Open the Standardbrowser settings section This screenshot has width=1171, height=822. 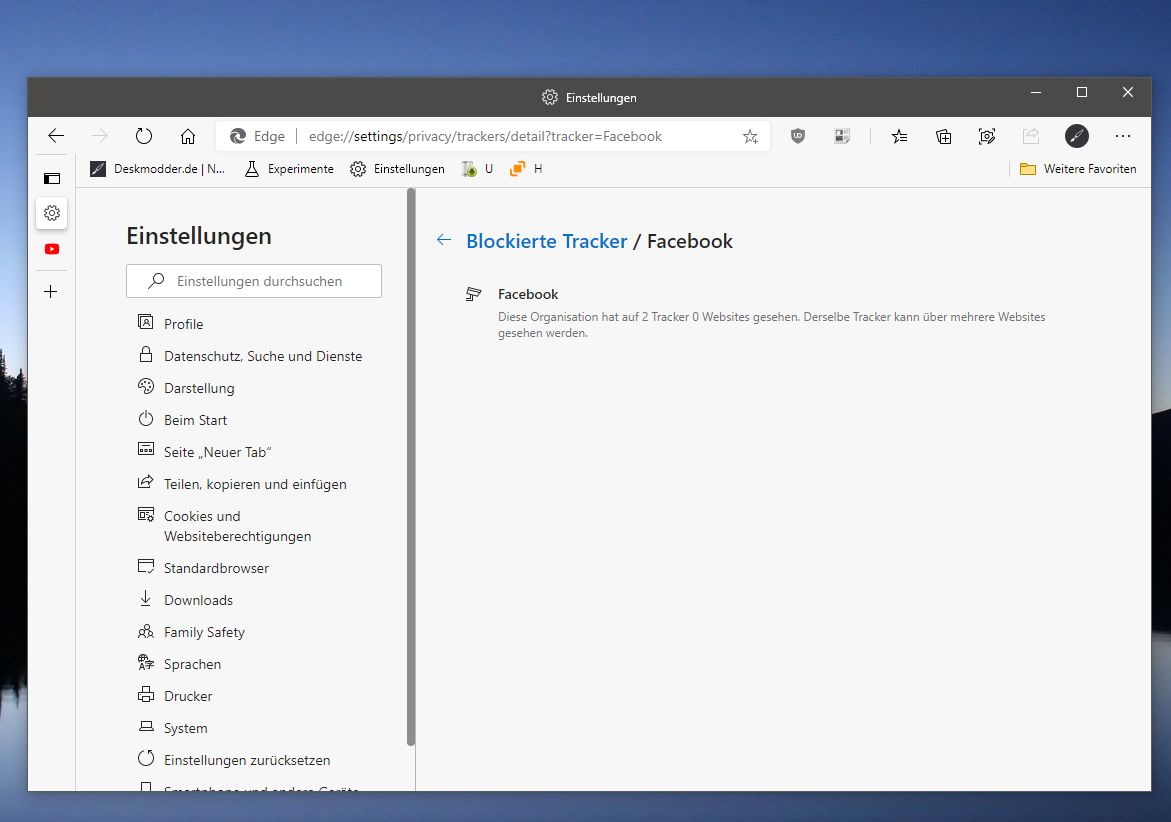pyautogui.click(x=217, y=568)
